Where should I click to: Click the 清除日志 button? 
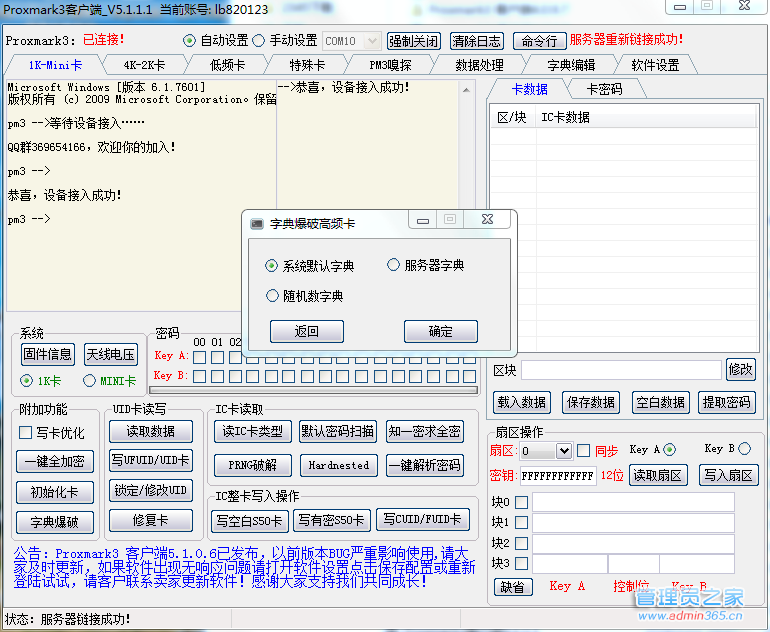[476, 41]
